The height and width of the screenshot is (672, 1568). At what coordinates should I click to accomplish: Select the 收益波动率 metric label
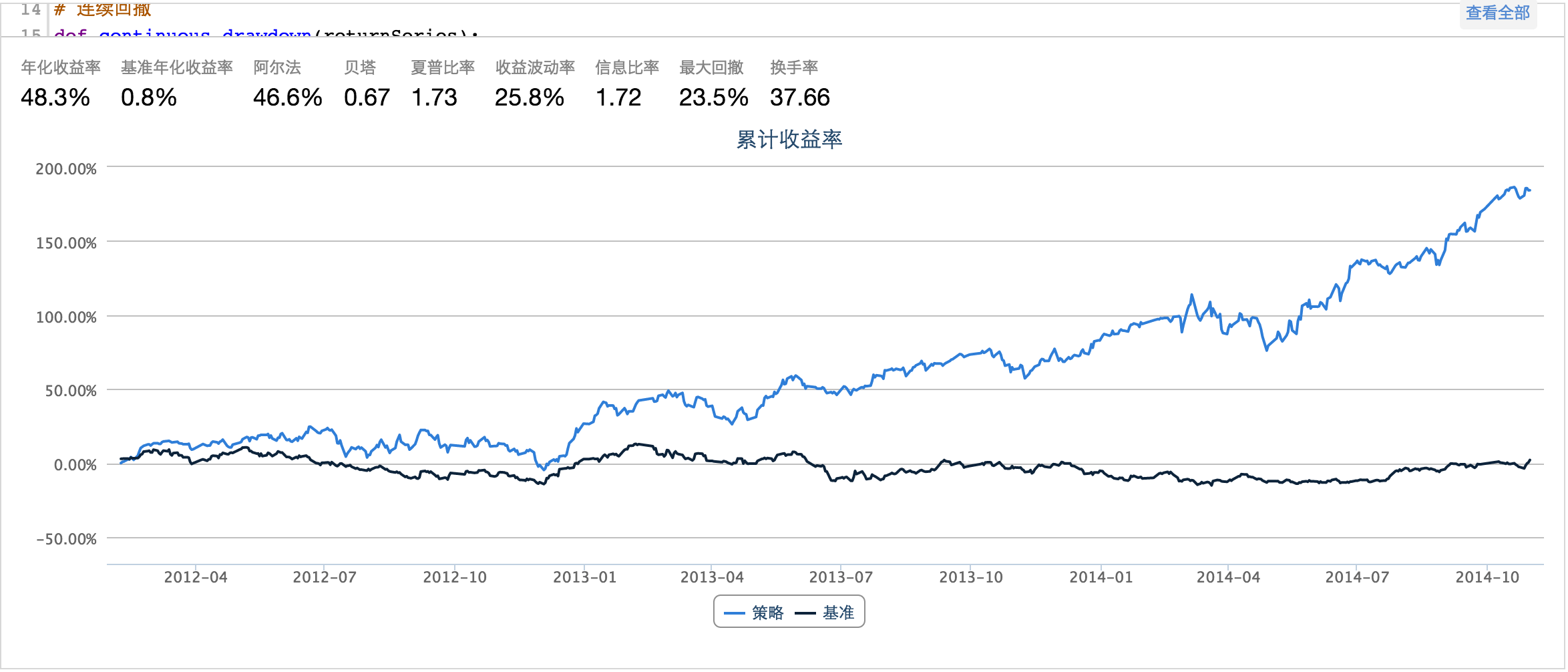pyautogui.click(x=535, y=67)
